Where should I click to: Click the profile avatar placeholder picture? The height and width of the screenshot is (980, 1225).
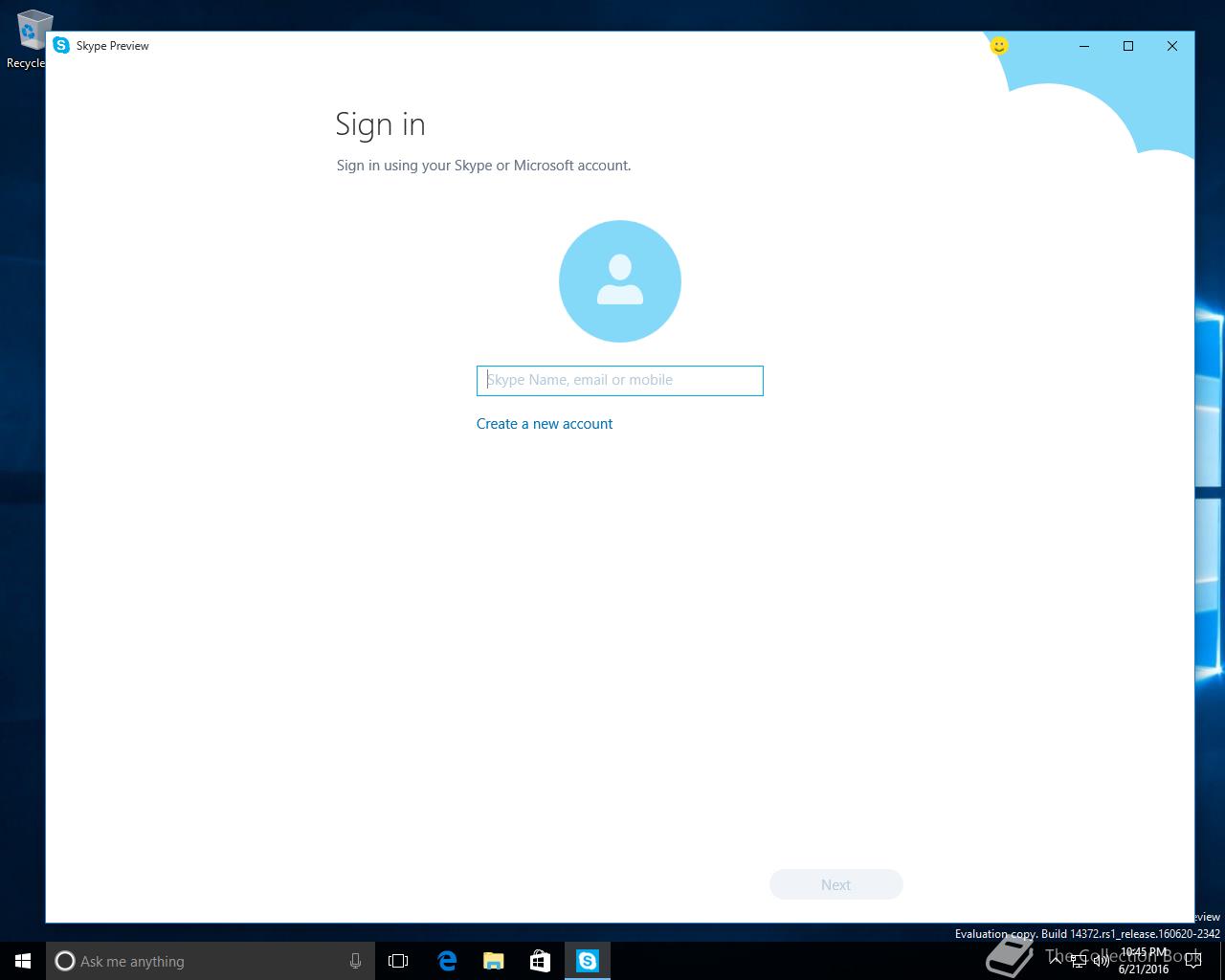(x=620, y=281)
